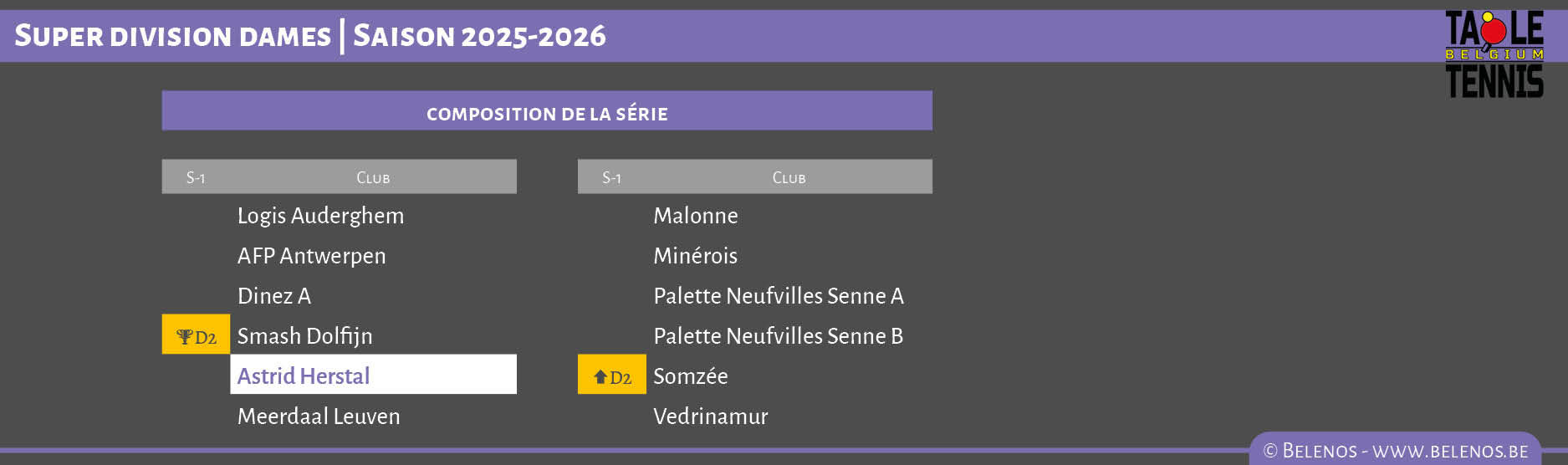Click the Composition de la série header

tap(547, 113)
